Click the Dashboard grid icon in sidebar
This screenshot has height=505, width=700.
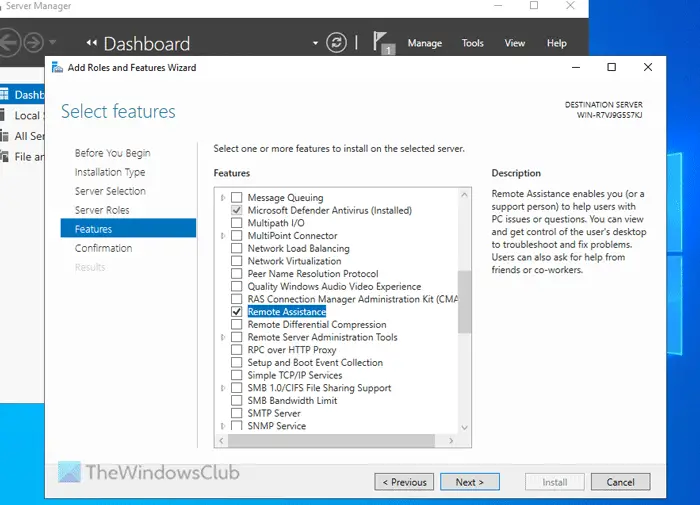click(x=4, y=95)
